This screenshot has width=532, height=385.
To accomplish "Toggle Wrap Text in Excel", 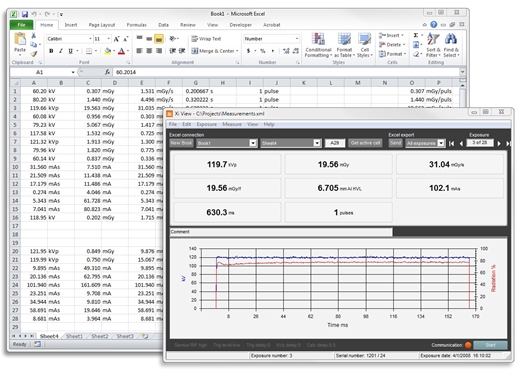I will (x=206, y=39).
